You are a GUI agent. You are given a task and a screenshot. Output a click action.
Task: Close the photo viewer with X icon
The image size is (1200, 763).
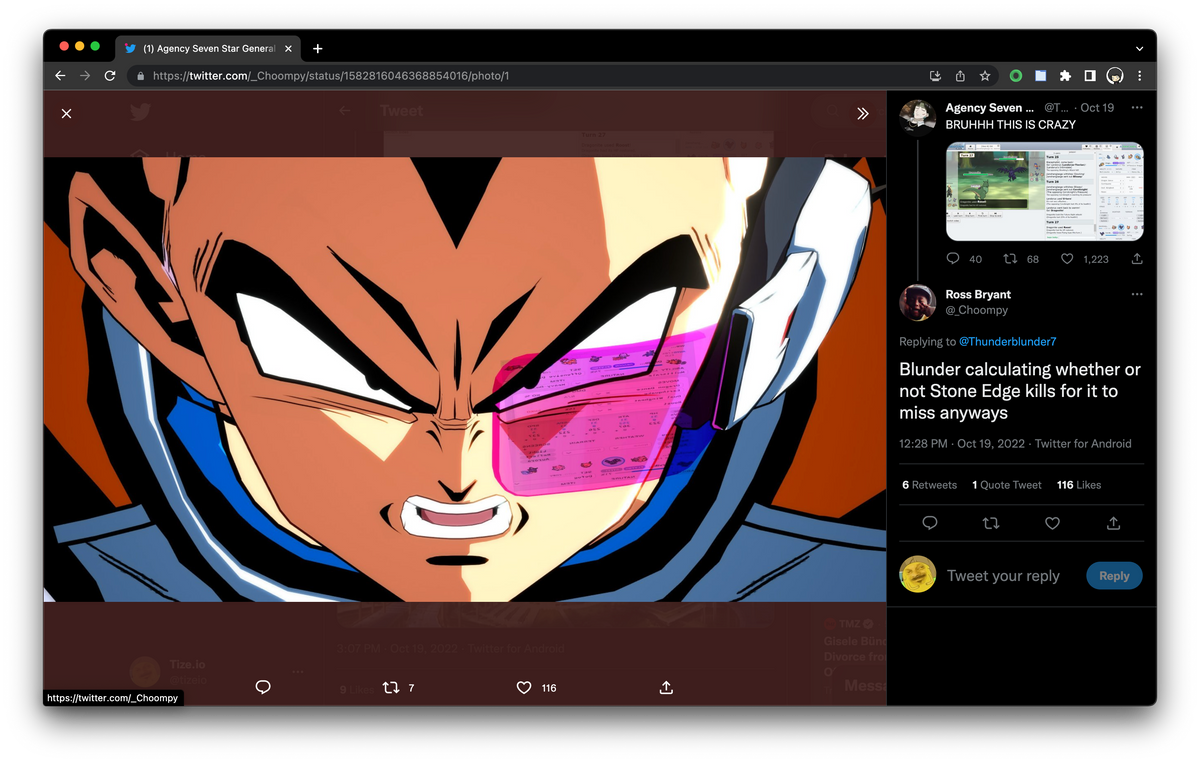[66, 114]
